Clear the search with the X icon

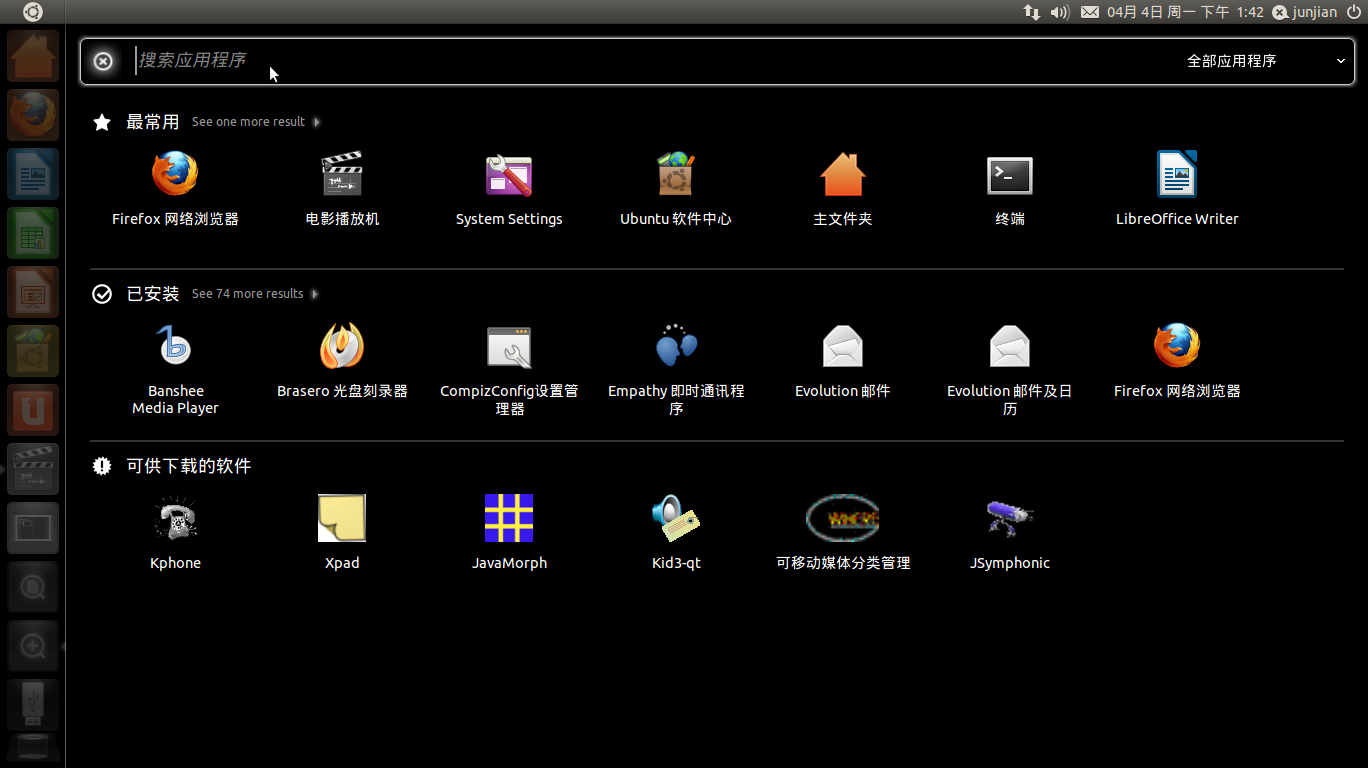tap(103, 61)
